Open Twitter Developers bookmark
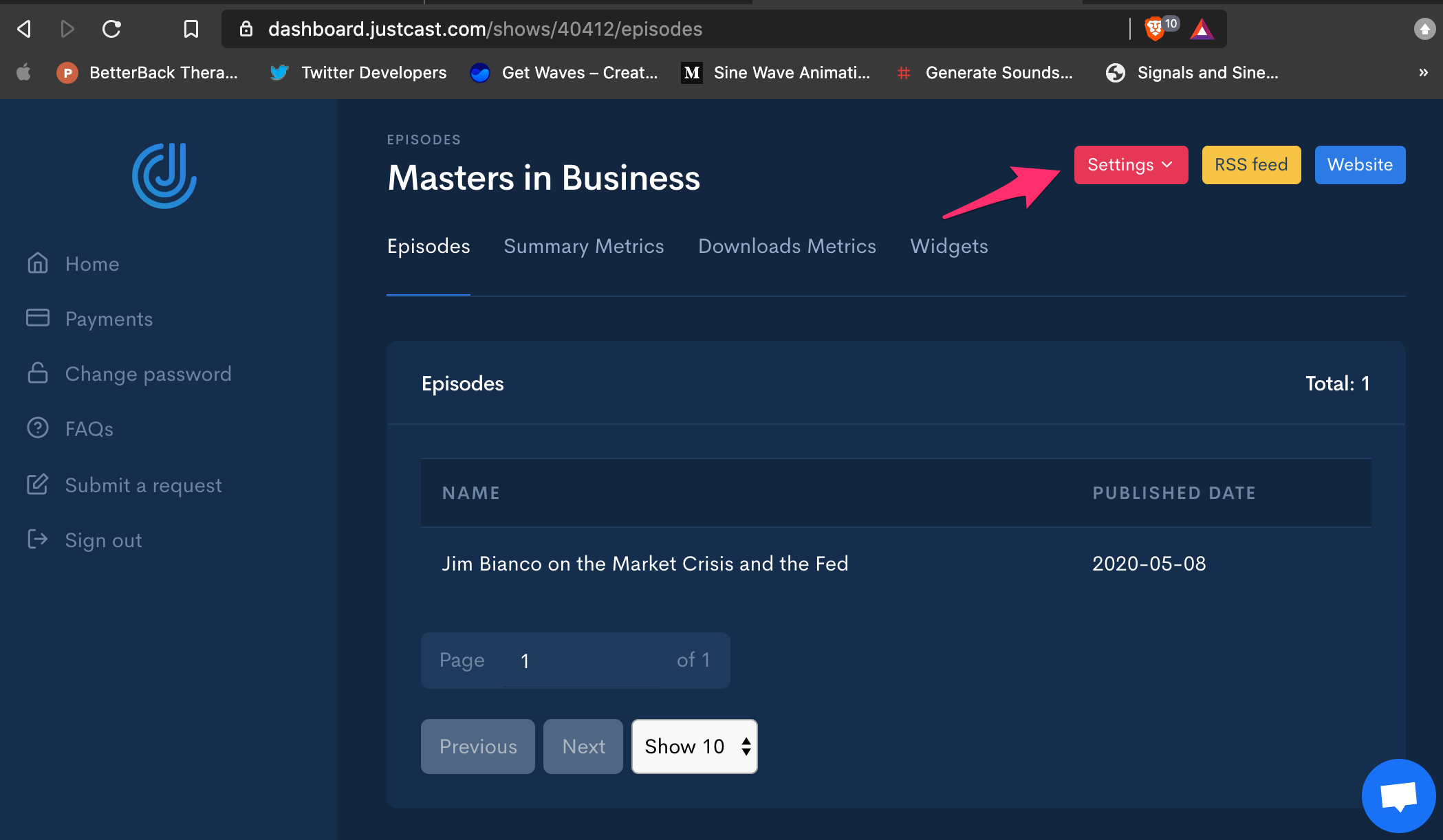The image size is (1443, 840). click(358, 72)
